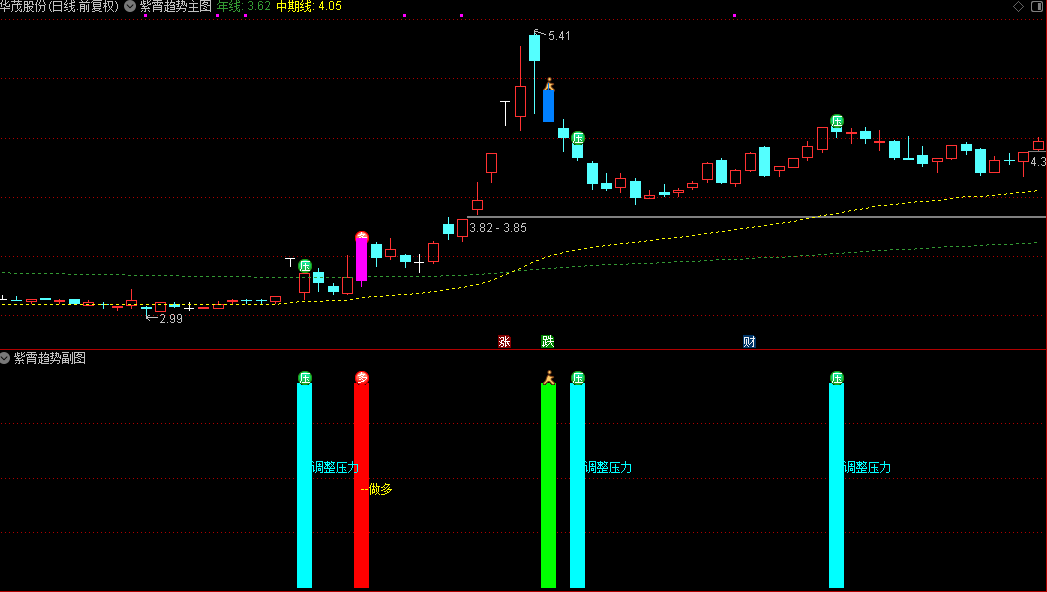This screenshot has height=592, width=1047.
Task: Click 压 icon atop rightmost cyan sub-chart bar
Action: [x=837, y=378]
